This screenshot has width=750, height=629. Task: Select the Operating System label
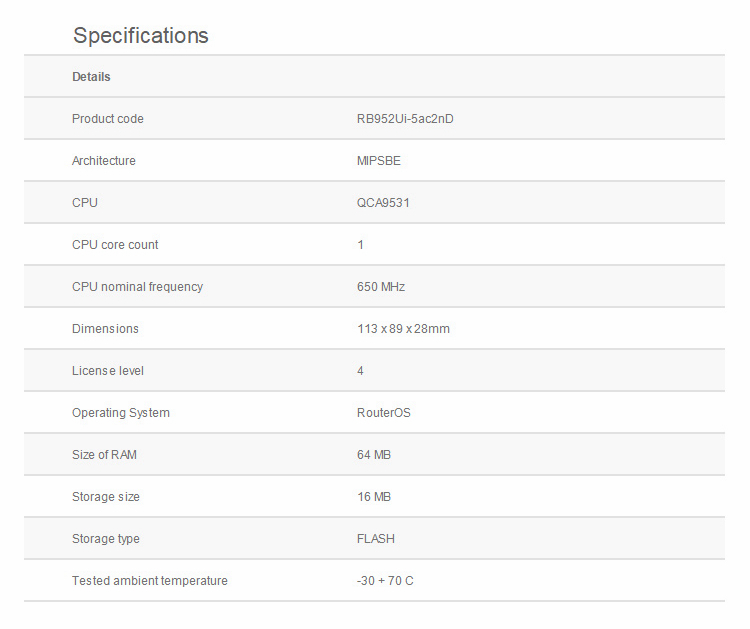[121, 413]
